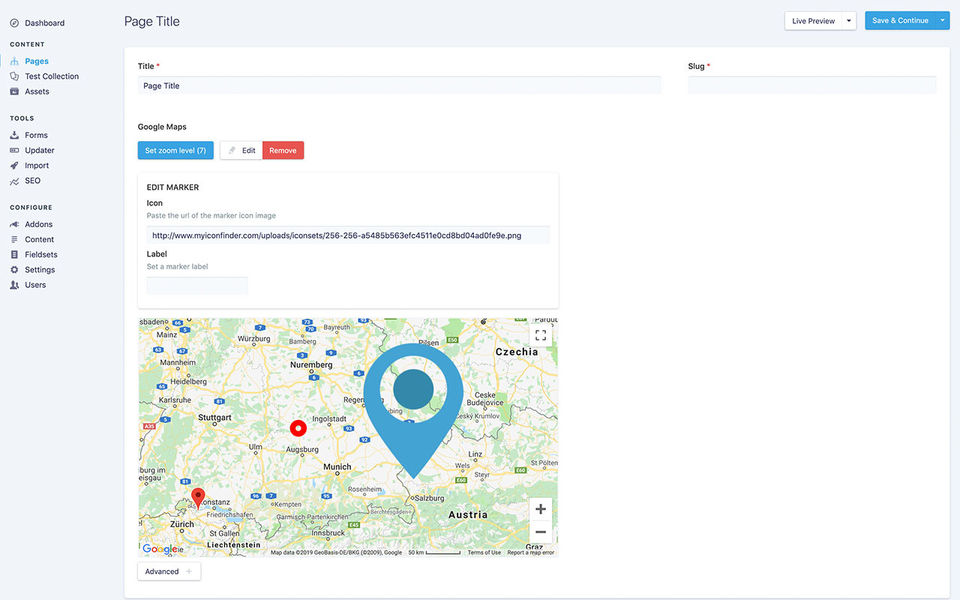This screenshot has height=600, width=960.
Task: Click into the Title input field
Action: (x=399, y=86)
